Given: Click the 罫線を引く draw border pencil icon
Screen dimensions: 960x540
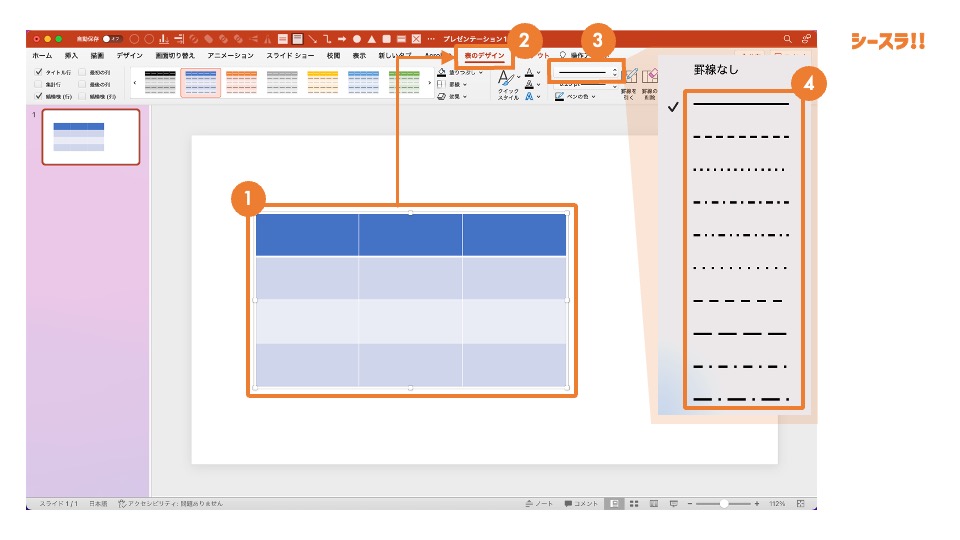Looking at the screenshot, I should [x=631, y=76].
